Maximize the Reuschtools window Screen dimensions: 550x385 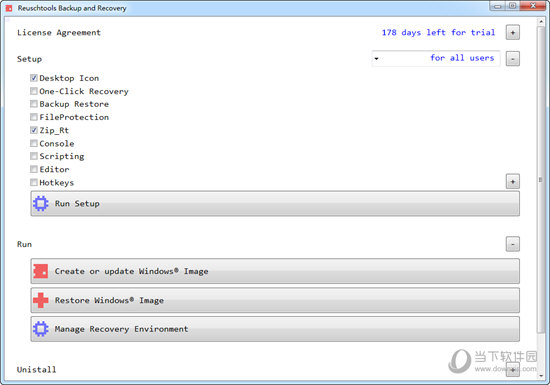pyautogui.click(x=512, y=6)
